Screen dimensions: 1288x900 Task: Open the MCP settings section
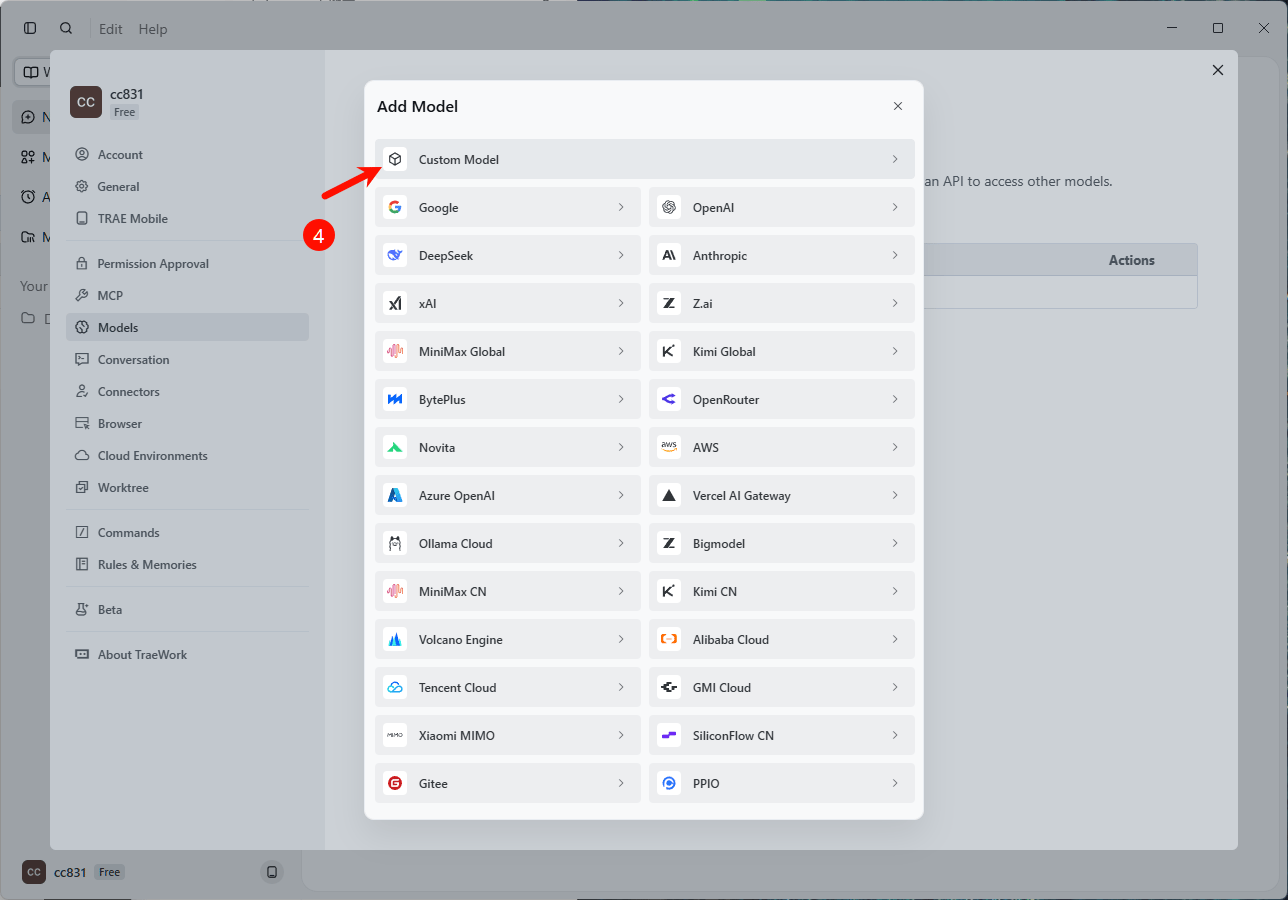[188, 295]
